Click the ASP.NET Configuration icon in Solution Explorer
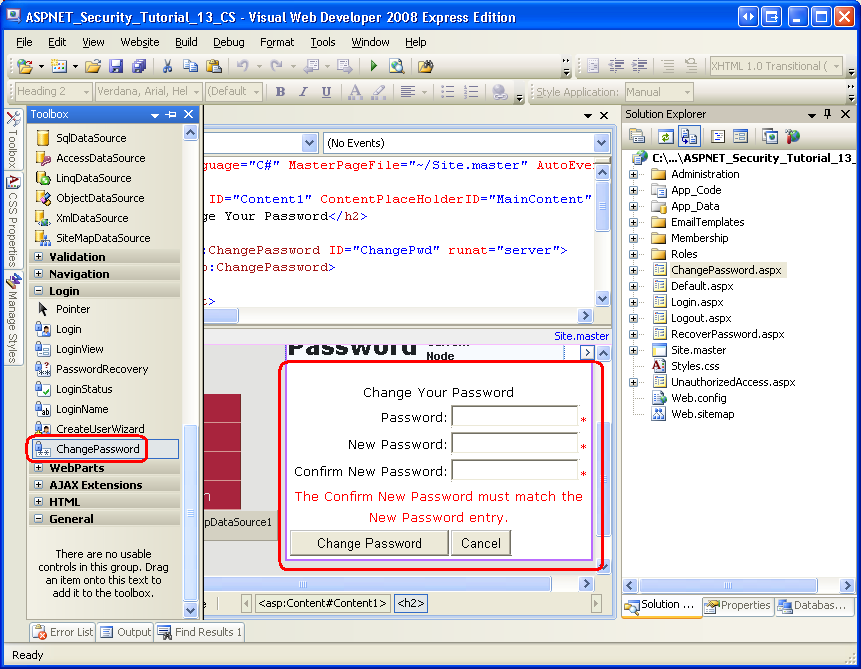861x669 pixels. tap(793, 136)
